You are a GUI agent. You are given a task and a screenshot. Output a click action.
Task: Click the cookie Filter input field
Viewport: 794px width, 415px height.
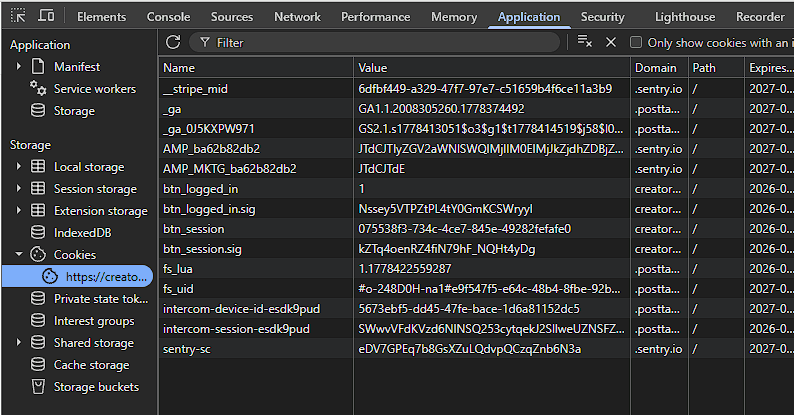click(x=375, y=43)
